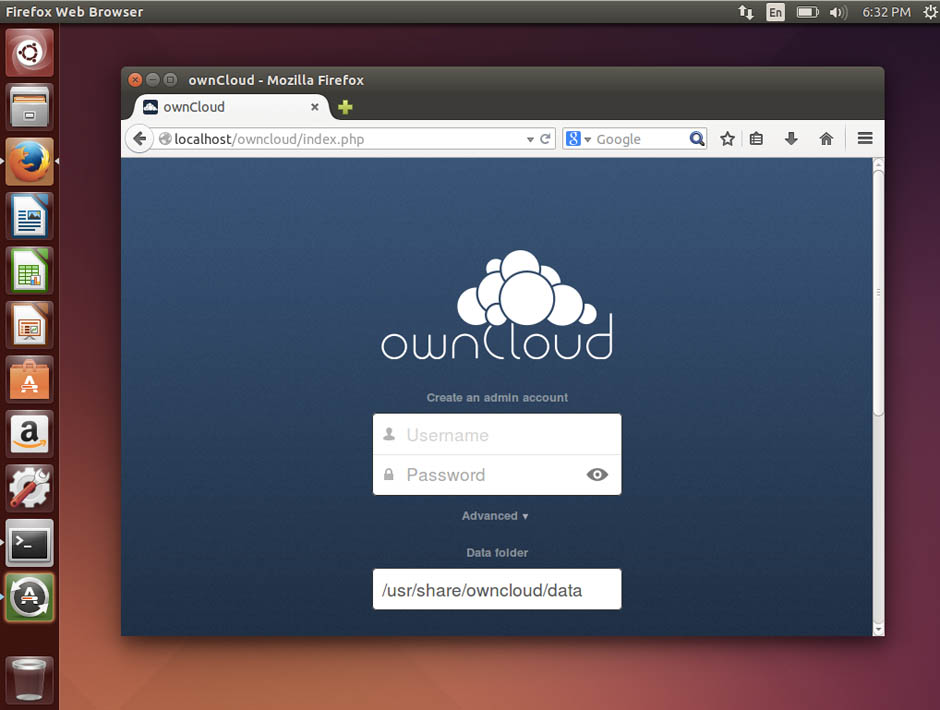Open Ubuntu Software Center
The width and height of the screenshot is (940, 710).
(29, 380)
